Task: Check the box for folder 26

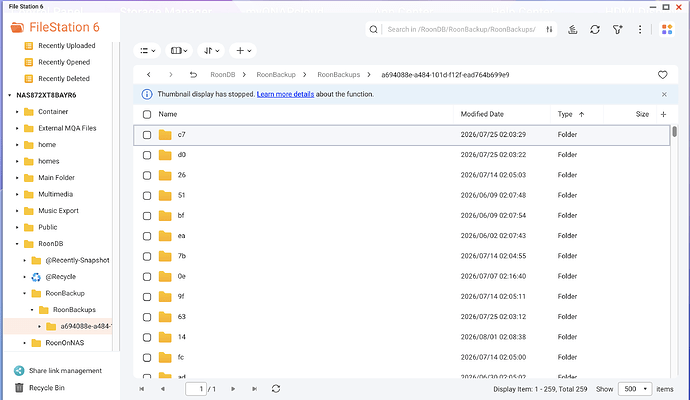Action: 147,176
